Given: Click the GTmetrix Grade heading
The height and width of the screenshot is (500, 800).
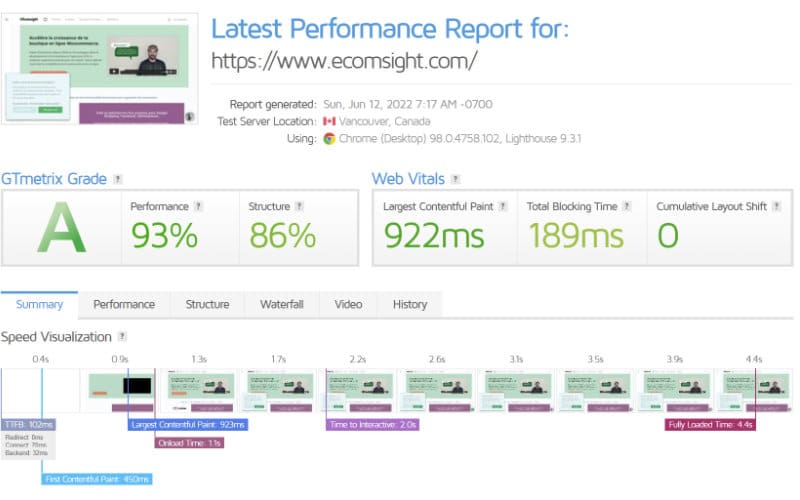Looking at the screenshot, I should pos(54,179).
